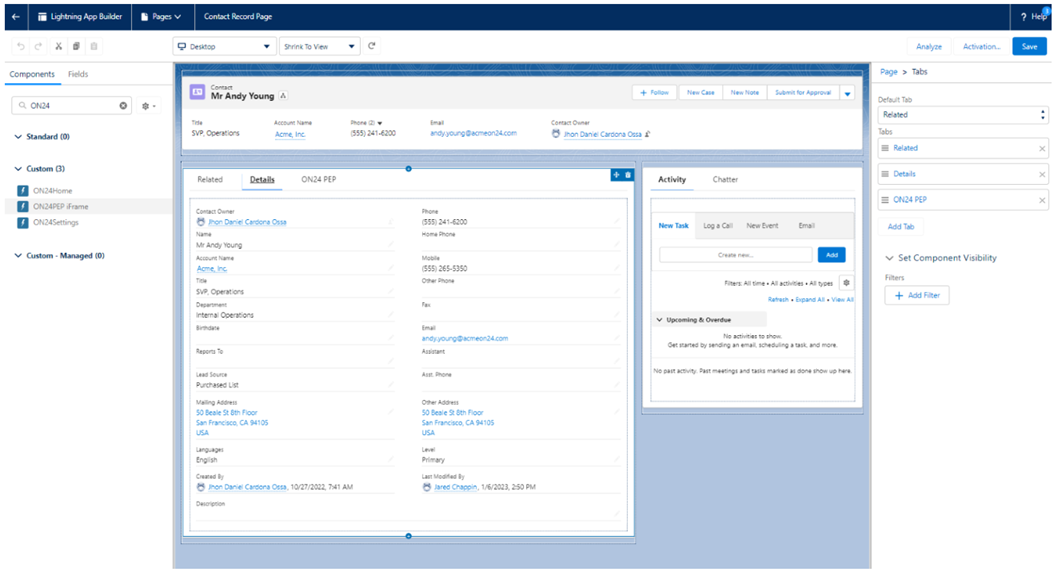Select the Related tab on canvas
Screen dimensions: 1058x572
point(210,179)
